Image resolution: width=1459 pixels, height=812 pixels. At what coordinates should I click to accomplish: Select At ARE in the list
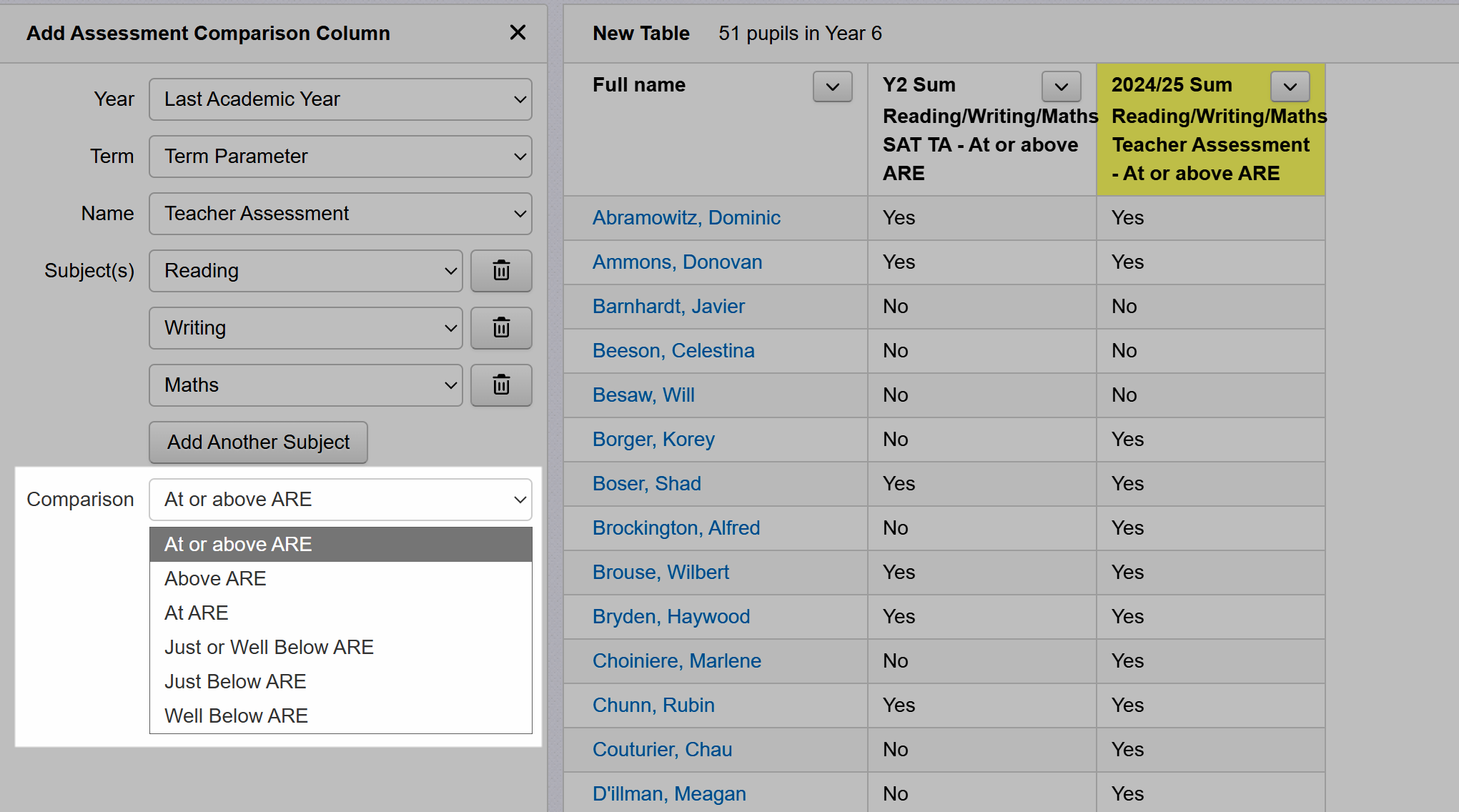pyautogui.click(x=197, y=613)
